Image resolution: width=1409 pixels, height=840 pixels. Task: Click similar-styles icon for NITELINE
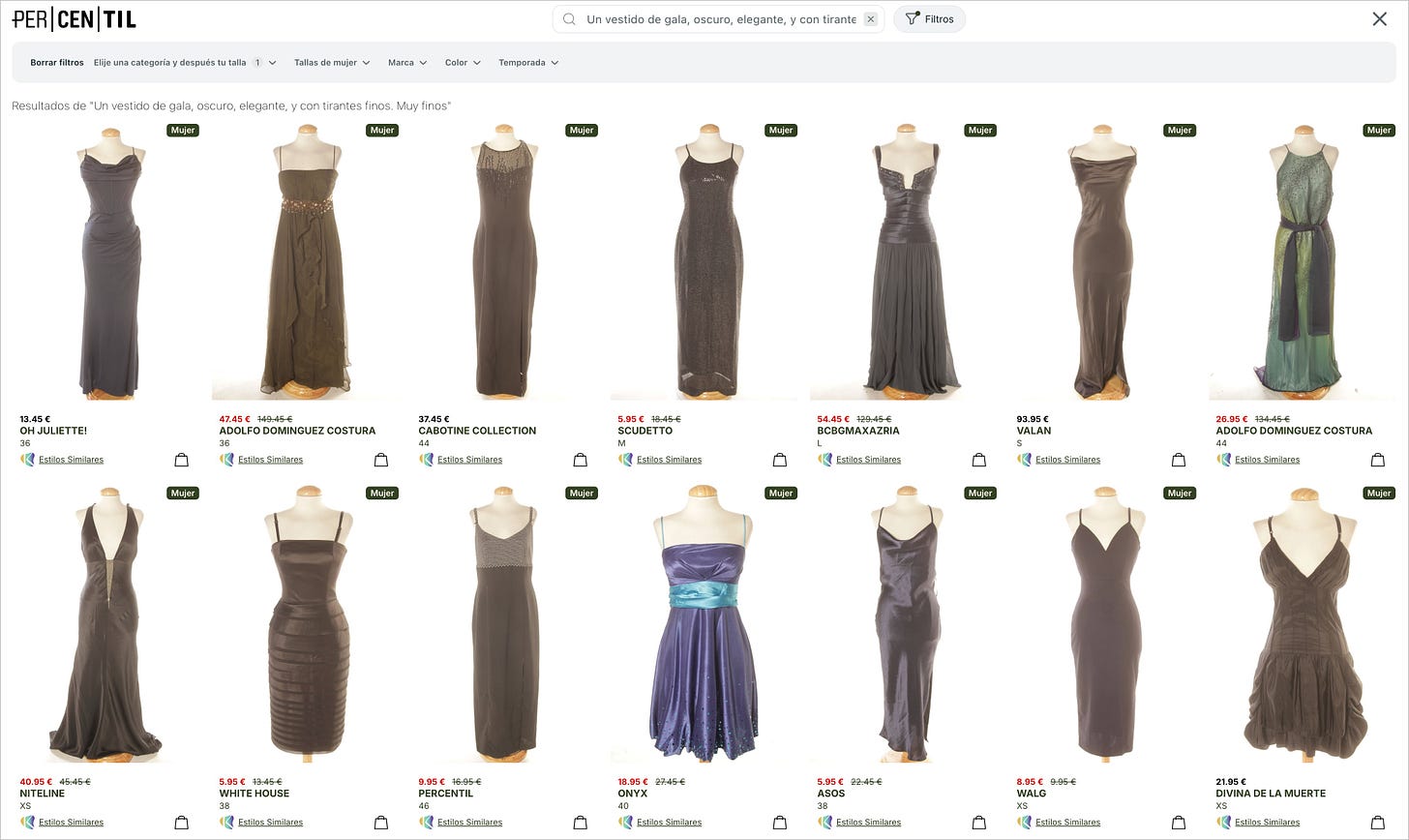(27, 823)
